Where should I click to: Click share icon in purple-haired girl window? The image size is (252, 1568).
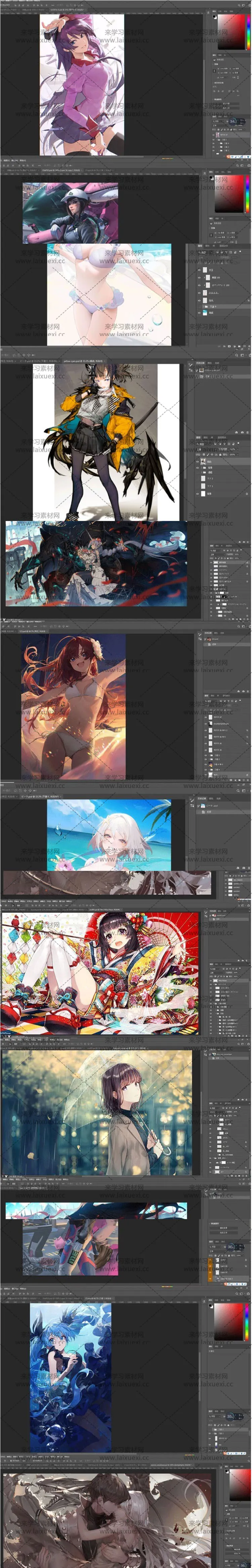[x=250, y=5]
